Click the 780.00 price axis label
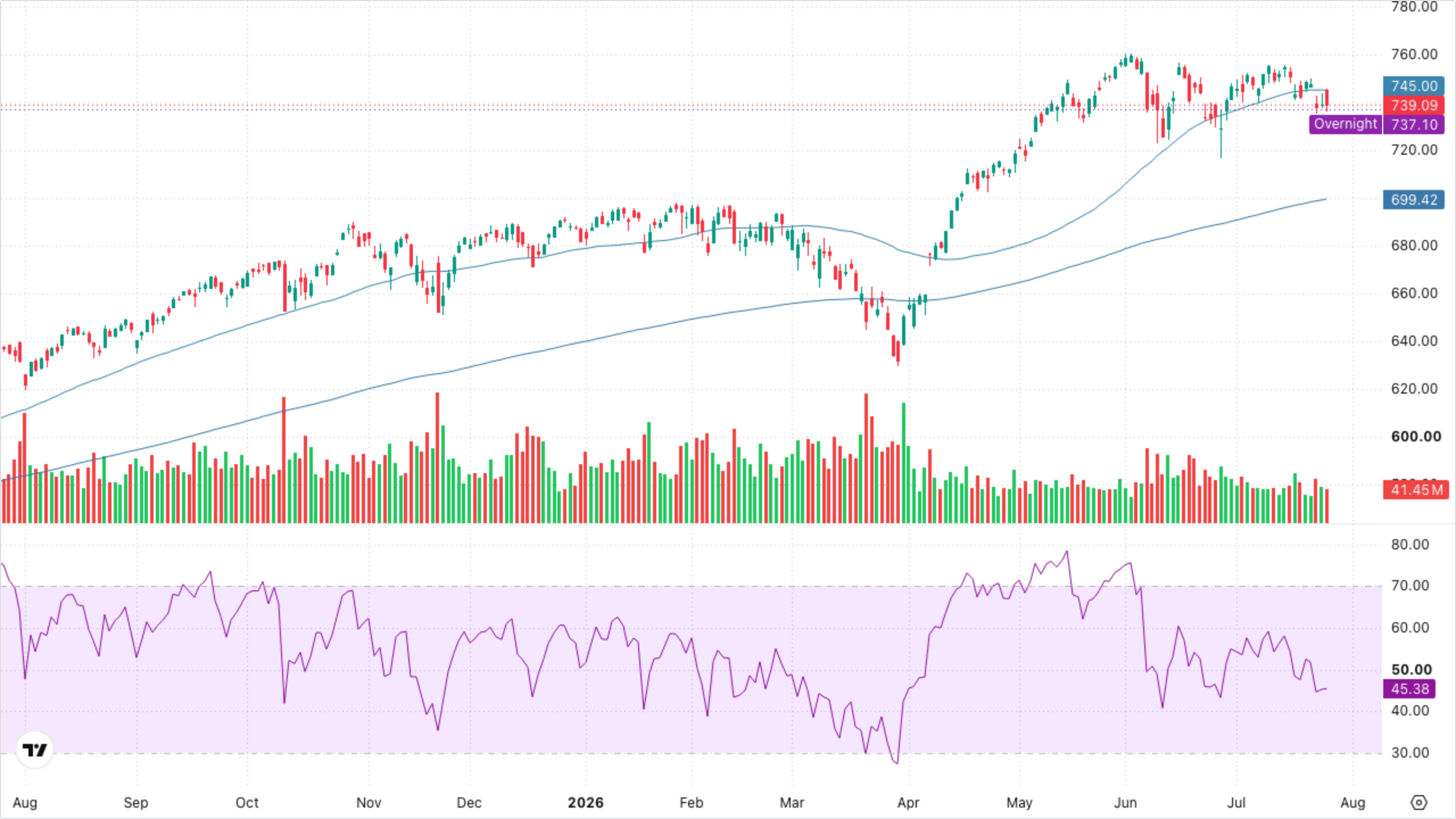 1414,7
